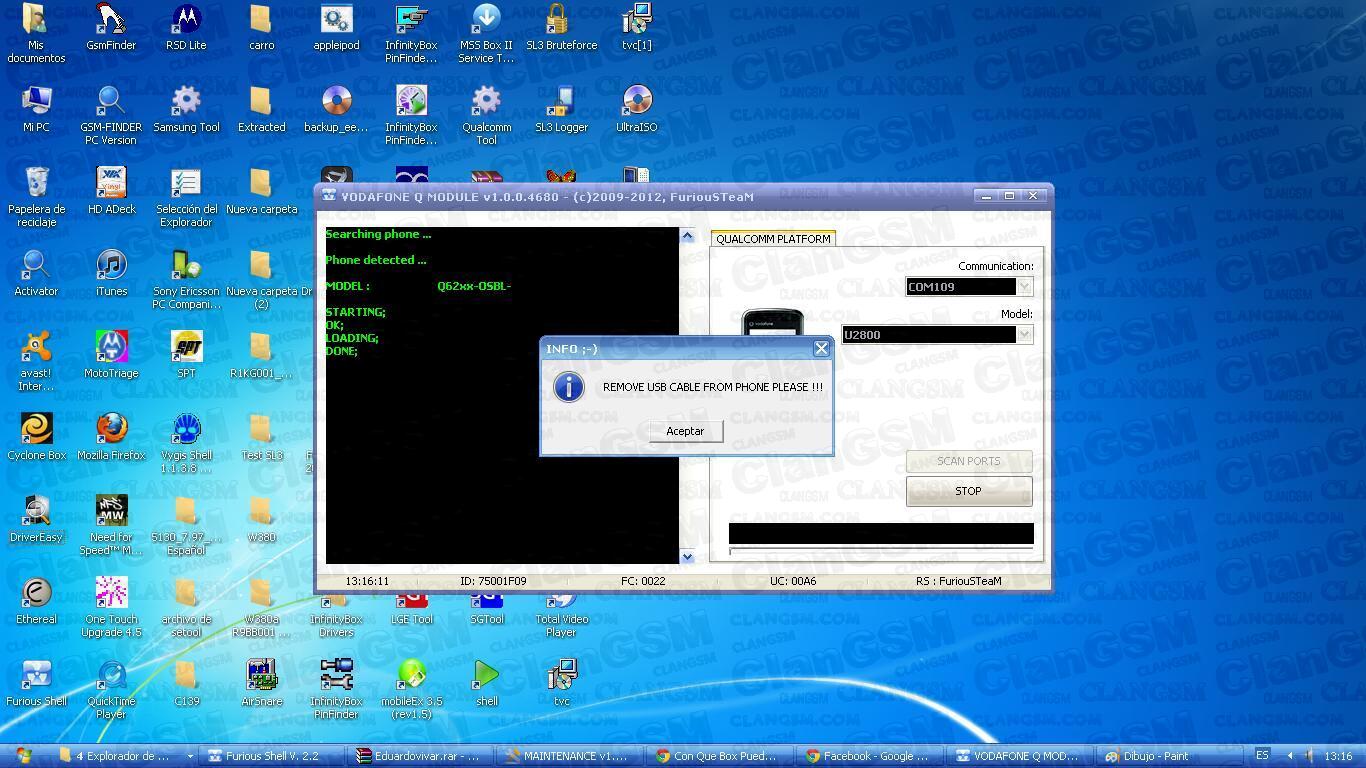The height and width of the screenshot is (768, 1366).
Task: Open AirSnare desktop icon
Action: tap(261, 684)
